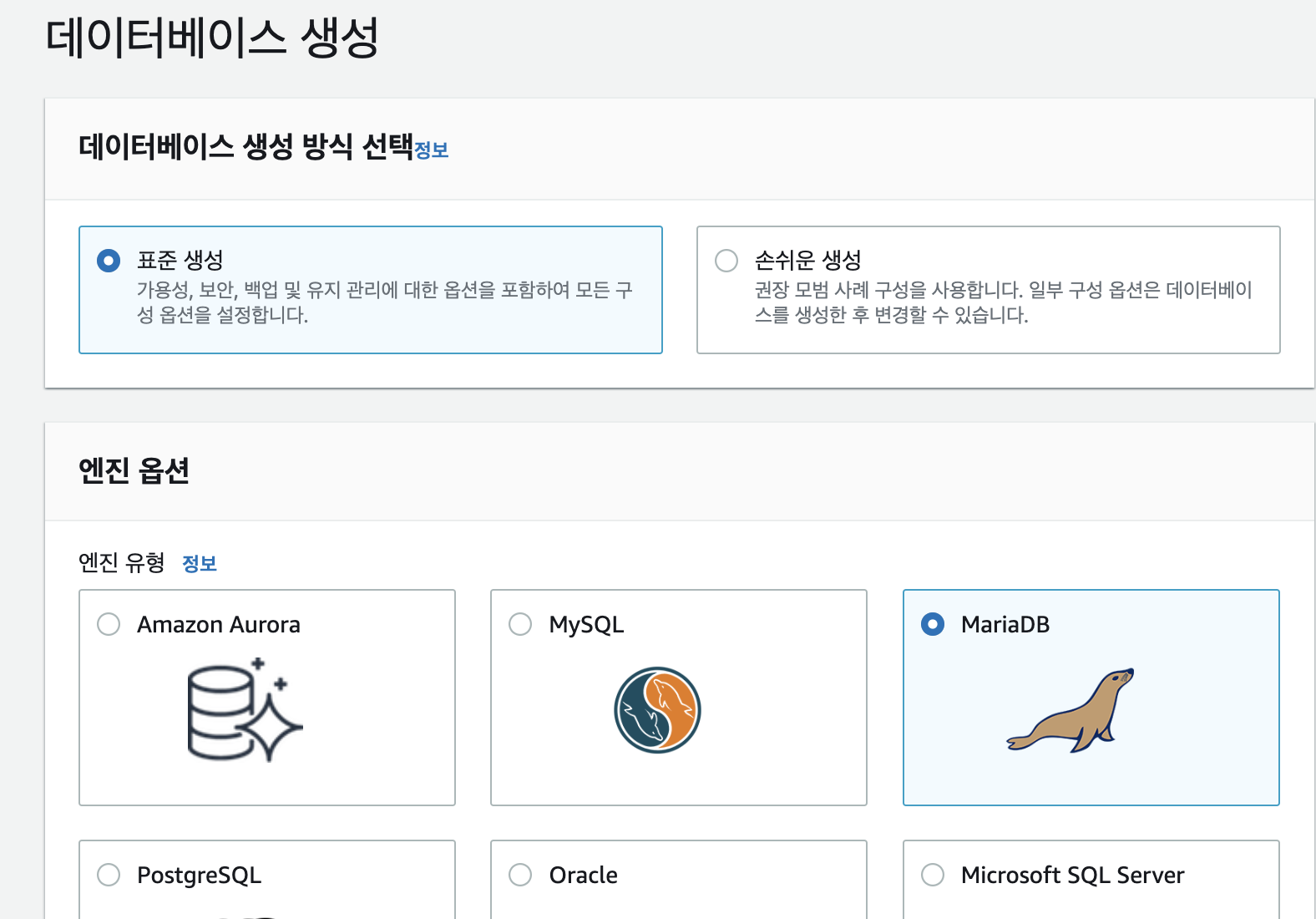Click the 엔진 옵션 section heading
1316x919 pixels.
[134, 470]
